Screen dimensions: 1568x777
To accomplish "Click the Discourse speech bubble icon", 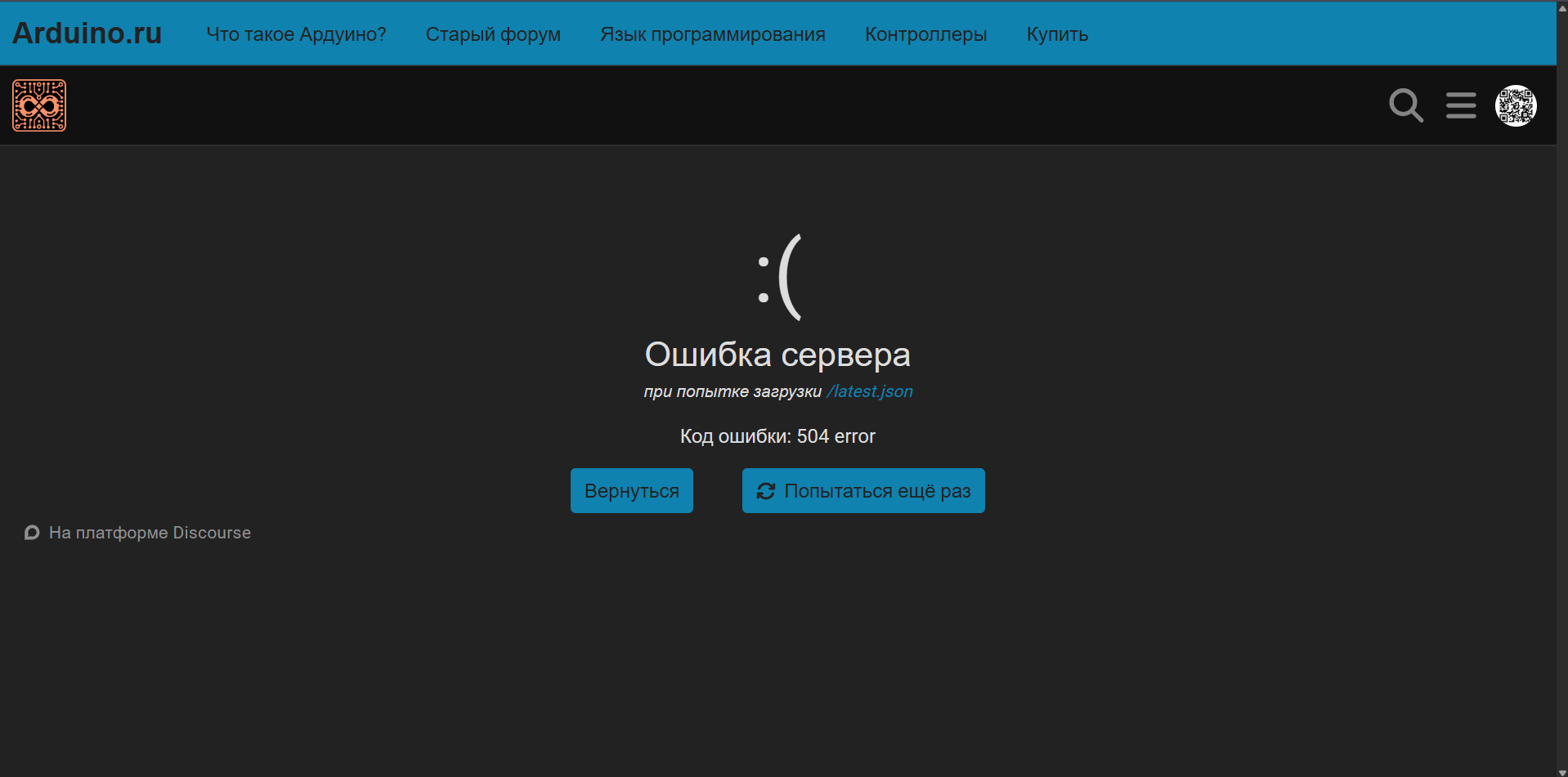I will [x=32, y=533].
